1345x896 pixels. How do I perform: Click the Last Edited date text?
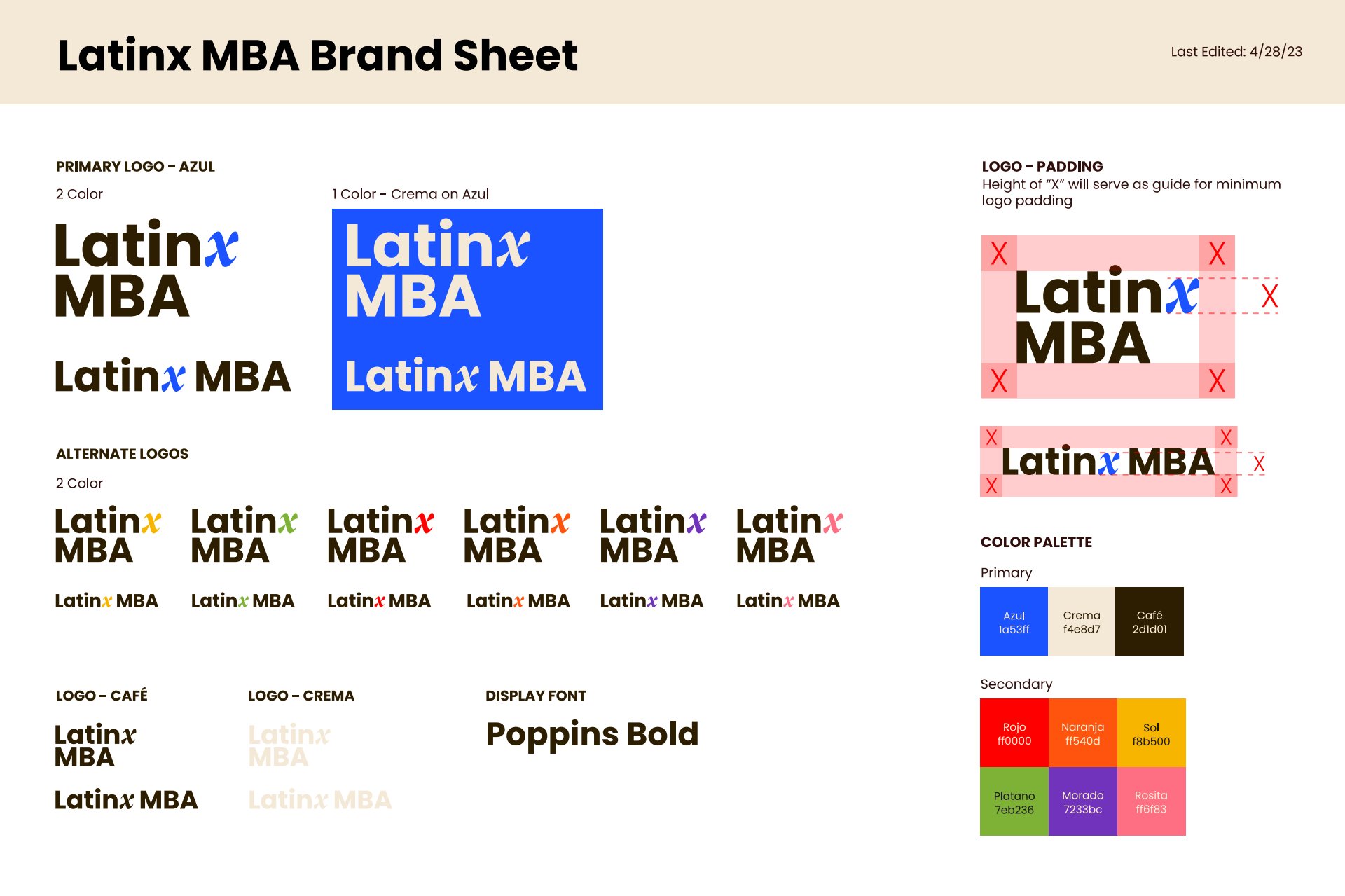1236,52
